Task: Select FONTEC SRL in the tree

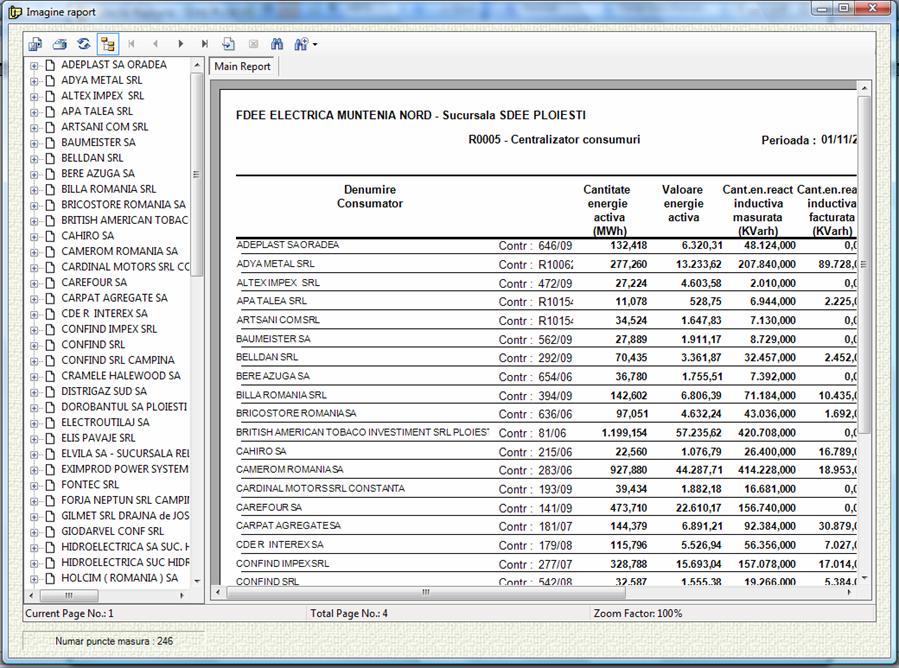Action: coord(90,485)
